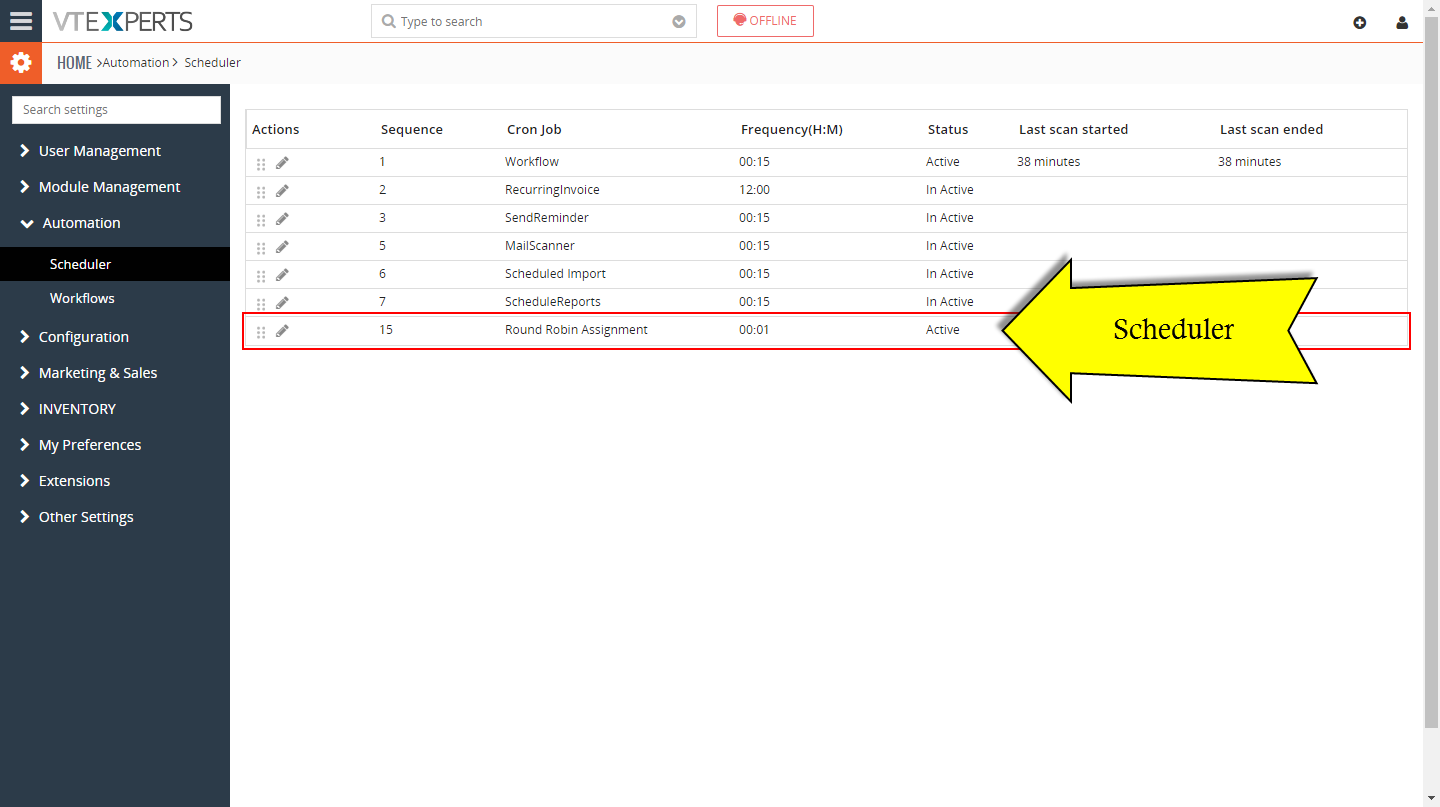Click the 00:01 frequency value
The width and height of the screenshot is (1440, 807).
click(754, 329)
